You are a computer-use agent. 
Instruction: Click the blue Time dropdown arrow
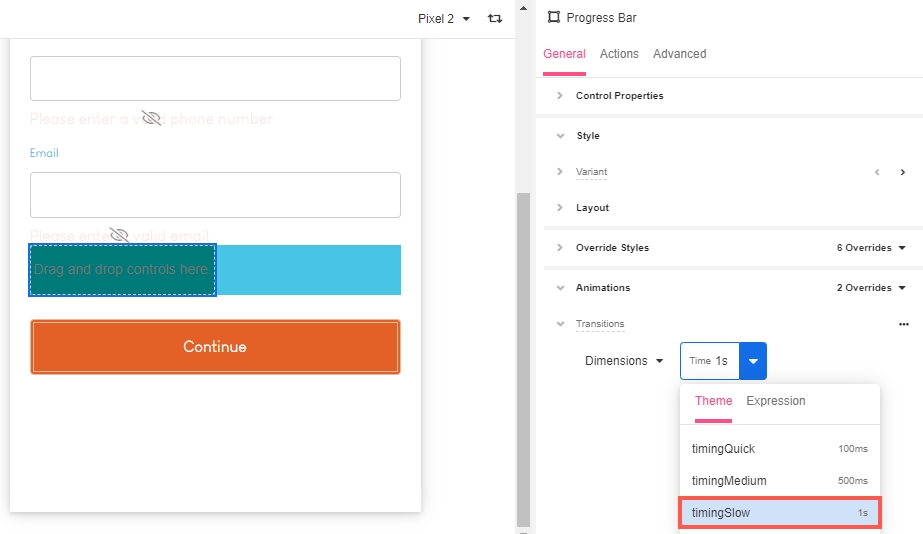tap(753, 361)
